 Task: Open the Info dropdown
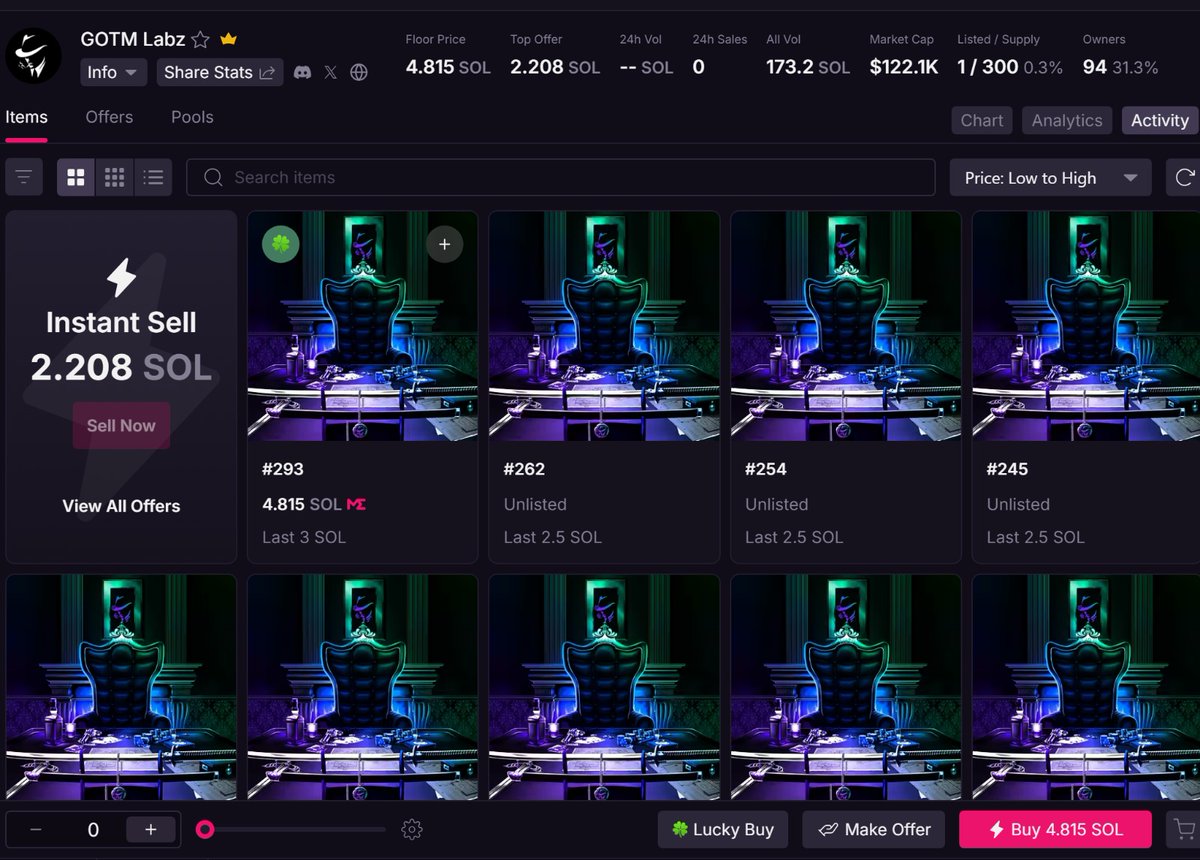pyautogui.click(x=114, y=72)
